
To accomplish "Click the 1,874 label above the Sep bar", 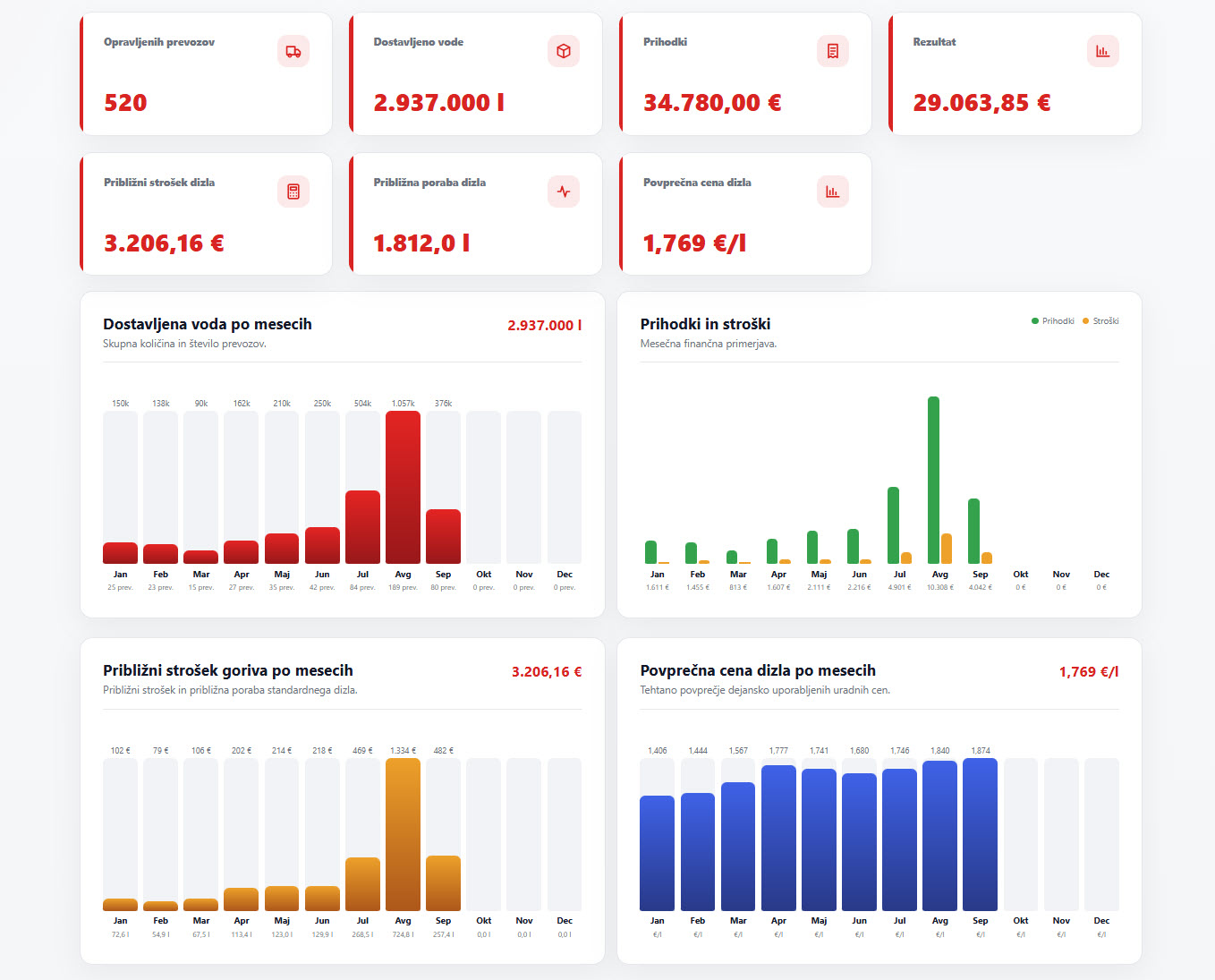I will tap(981, 751).
